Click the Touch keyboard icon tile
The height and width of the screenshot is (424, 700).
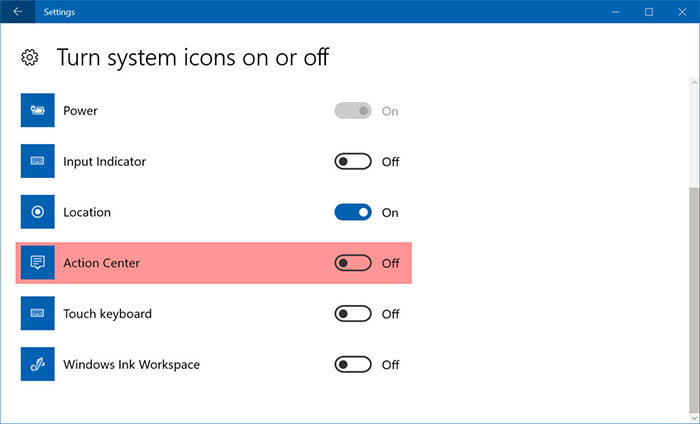[x=38, y=313]
